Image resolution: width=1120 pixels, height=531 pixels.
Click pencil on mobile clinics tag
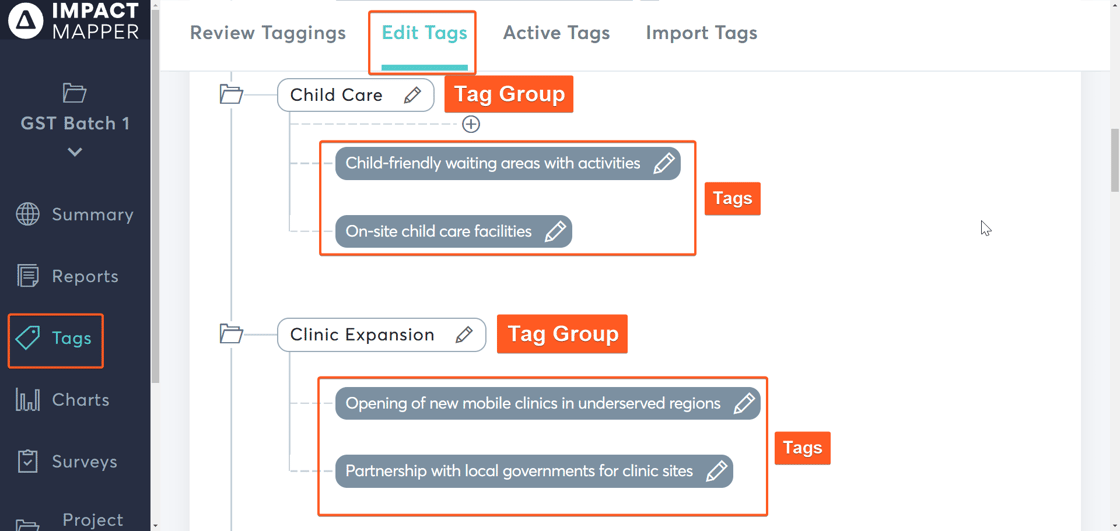[x=743, y=404]
